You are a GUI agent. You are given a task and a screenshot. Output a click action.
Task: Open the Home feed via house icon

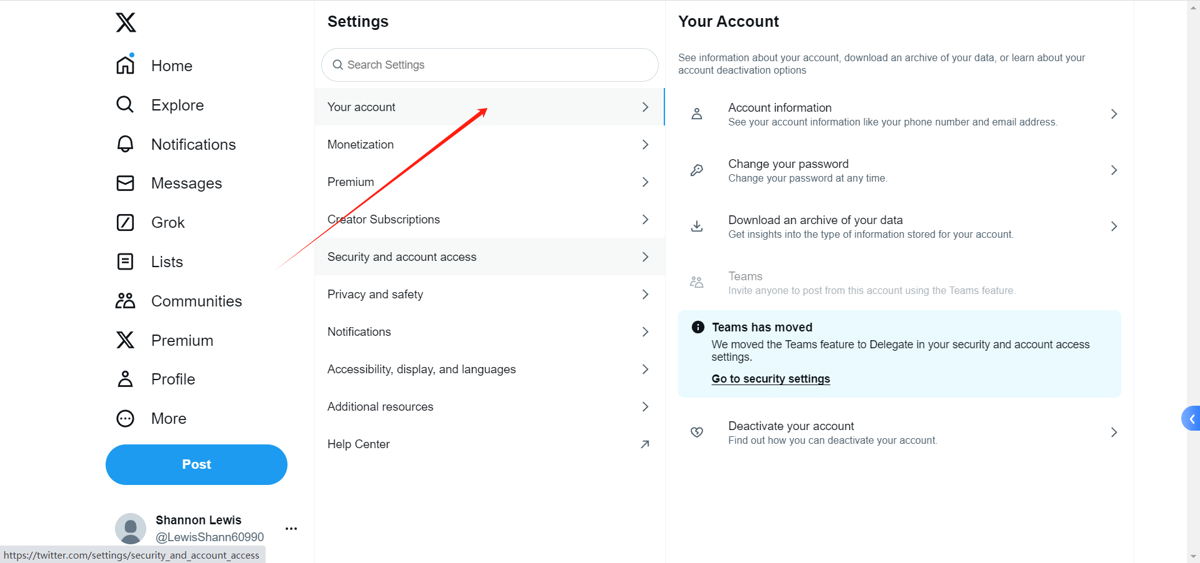click(x=125, y=66)
